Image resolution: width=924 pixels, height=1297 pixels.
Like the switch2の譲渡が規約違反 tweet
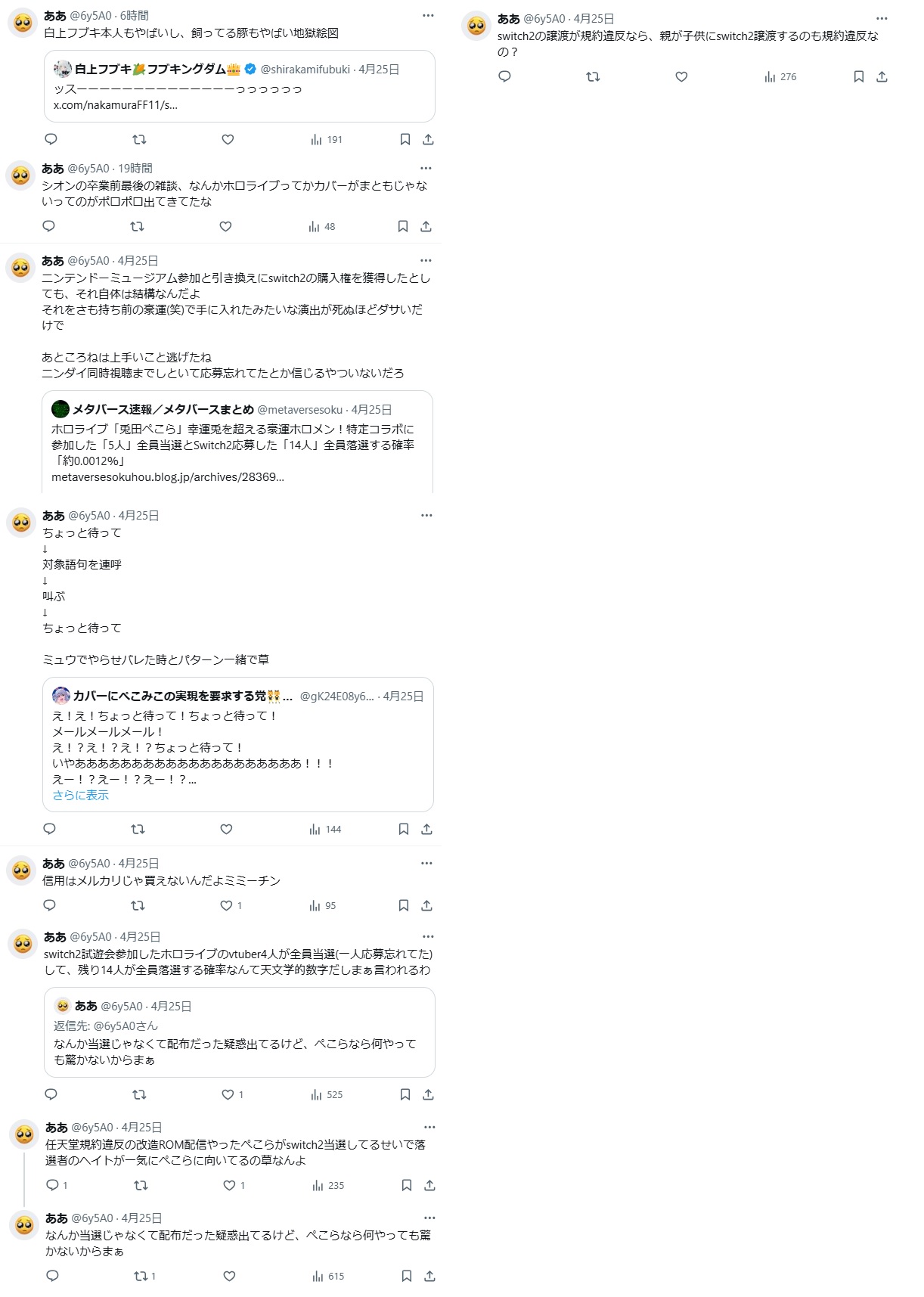[x=681, y=76]
